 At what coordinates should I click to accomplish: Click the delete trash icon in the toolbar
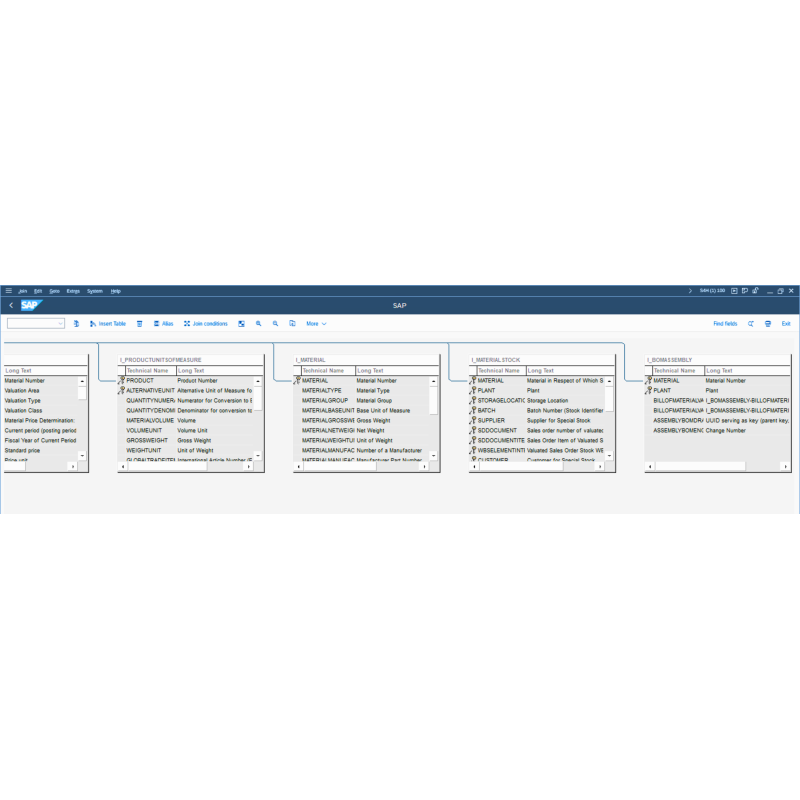(140, 323)
